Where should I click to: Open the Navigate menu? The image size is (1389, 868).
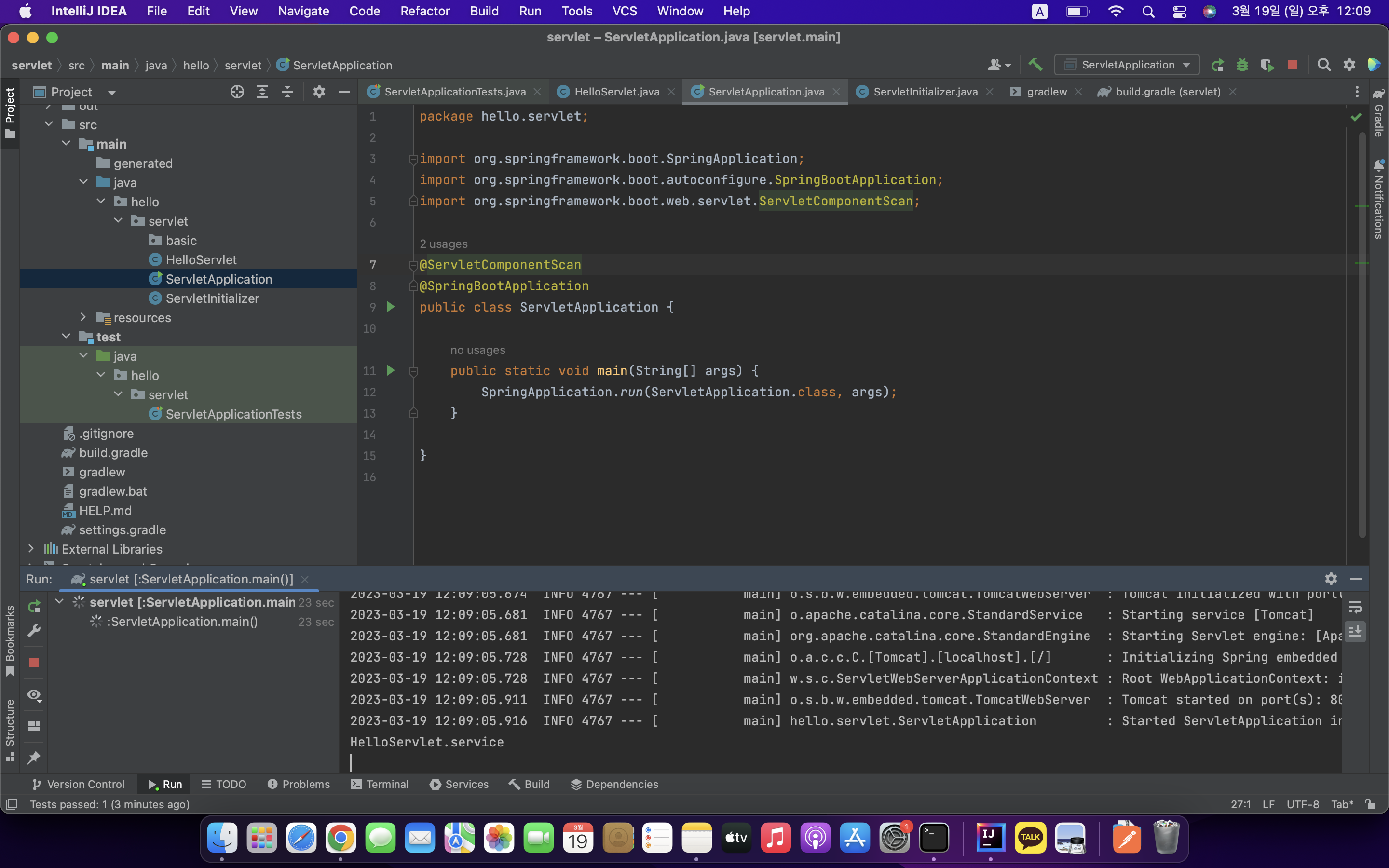304,11
